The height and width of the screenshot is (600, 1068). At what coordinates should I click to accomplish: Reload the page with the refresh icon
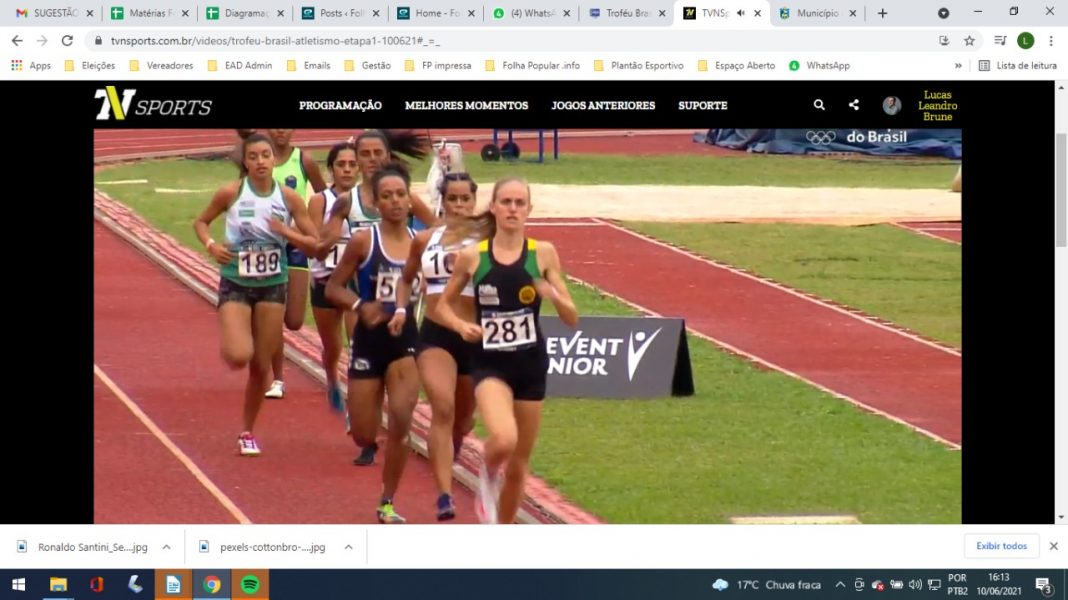67,41
